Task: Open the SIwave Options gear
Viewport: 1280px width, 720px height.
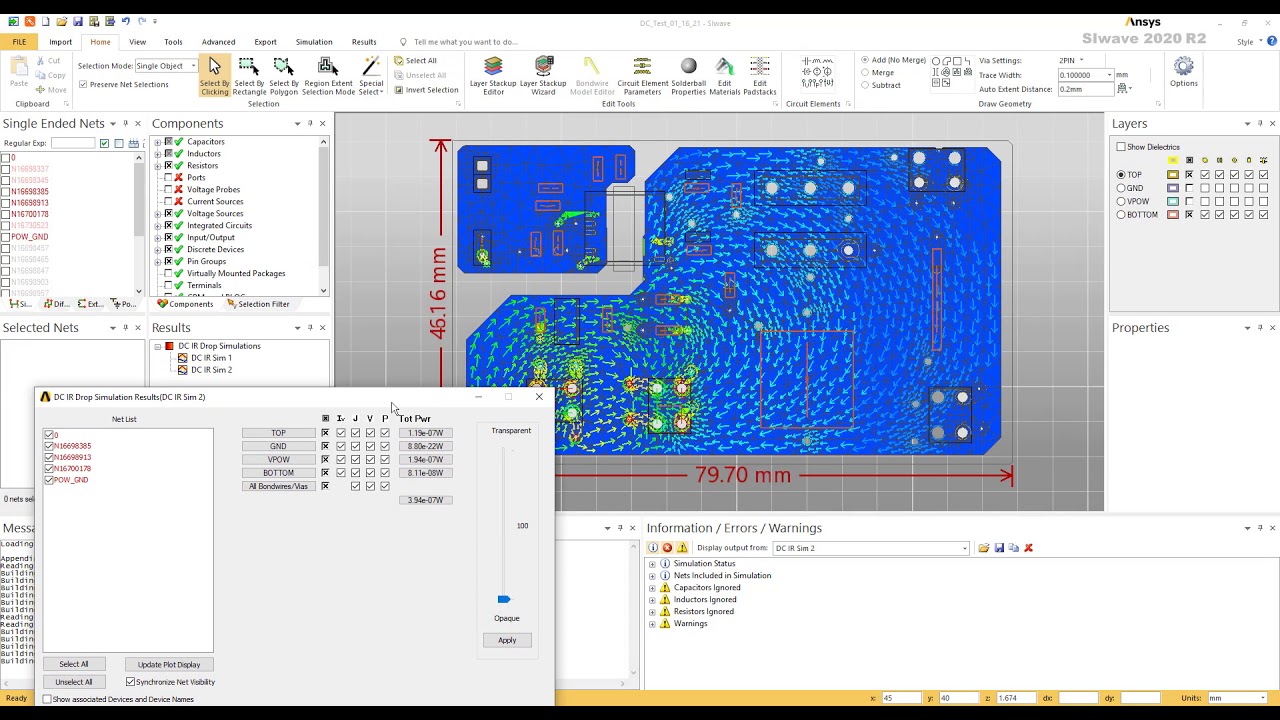Action: 1183,72
